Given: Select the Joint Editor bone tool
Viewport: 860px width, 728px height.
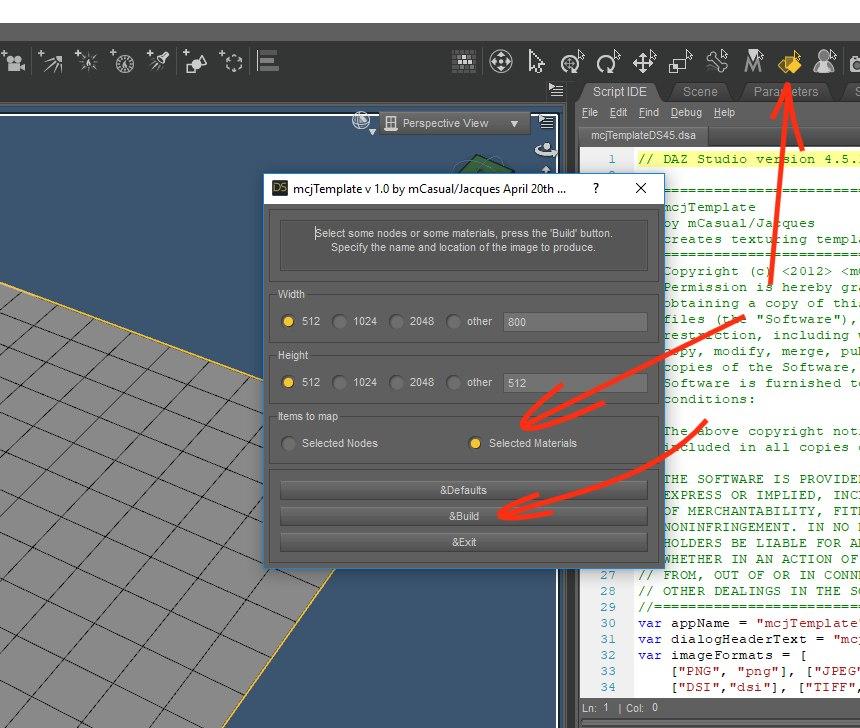Looking at the screenshot, I should click(716, 61).
